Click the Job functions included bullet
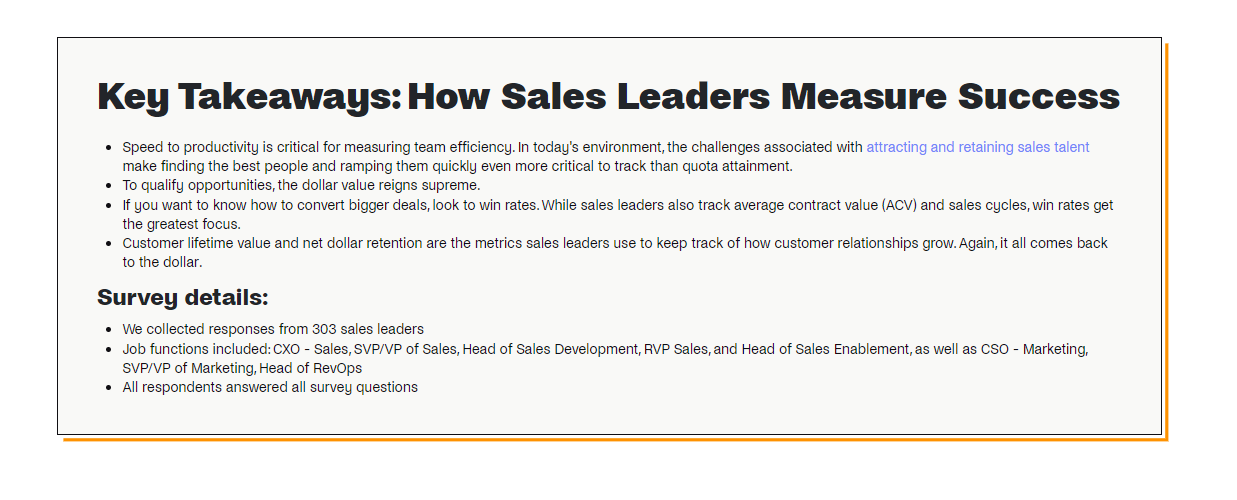This screenshot has width=1237, height=500. [605, 358]
